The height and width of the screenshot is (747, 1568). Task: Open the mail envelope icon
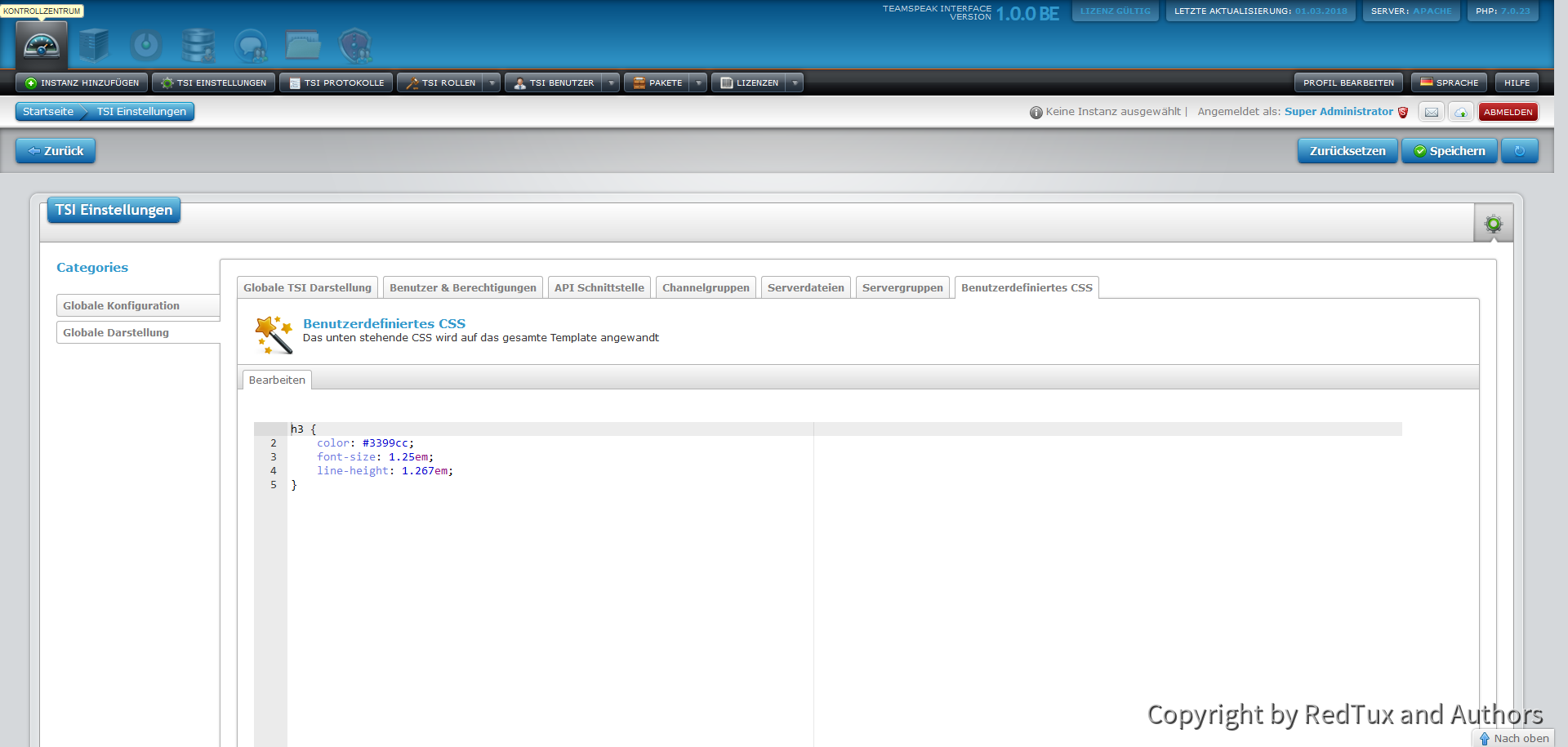1432,112
